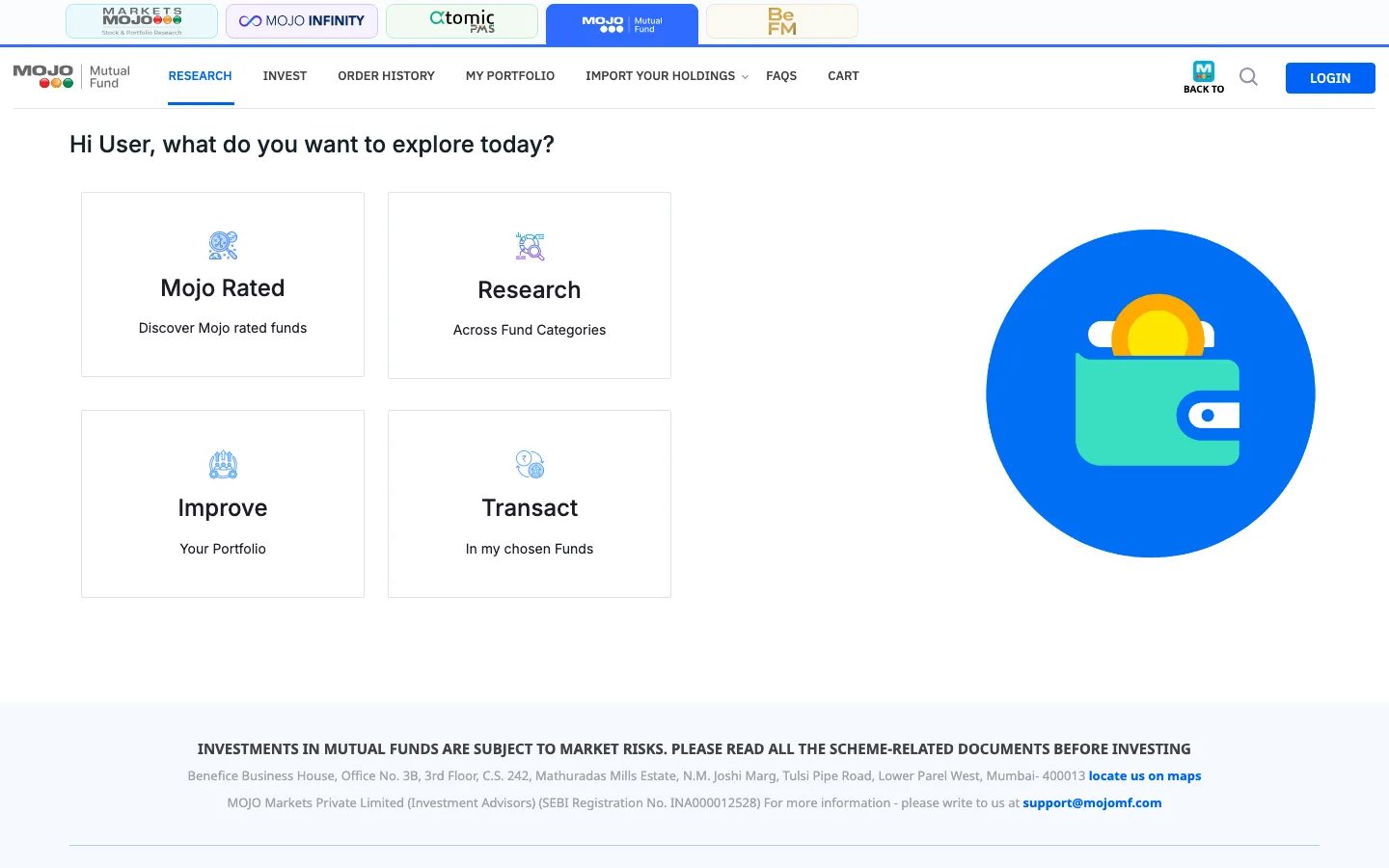Click the Mojo Mutual Fund header logo
1389x868 pixels.
pos(71,77)
